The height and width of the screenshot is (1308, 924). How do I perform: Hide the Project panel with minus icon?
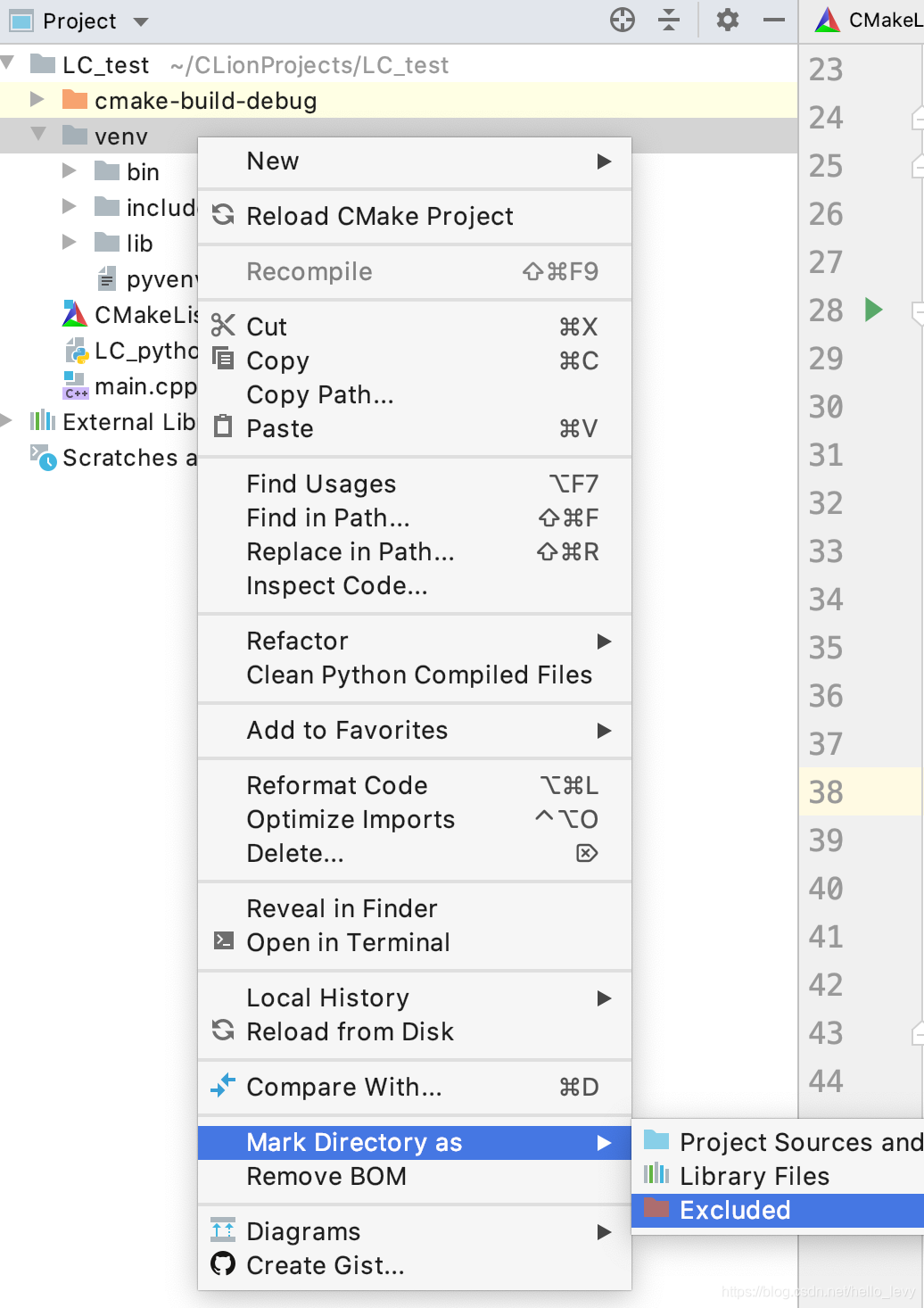[774, 20]
